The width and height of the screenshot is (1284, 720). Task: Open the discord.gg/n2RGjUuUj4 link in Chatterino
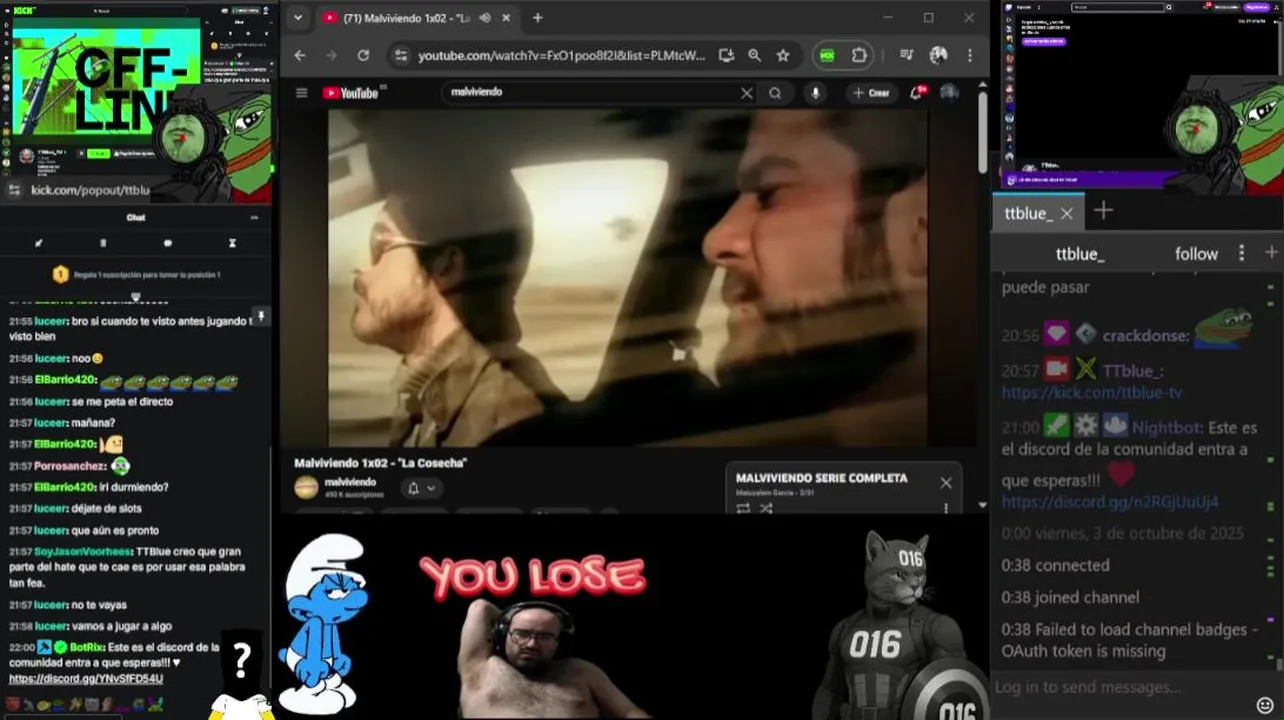tap(1110, 502)
